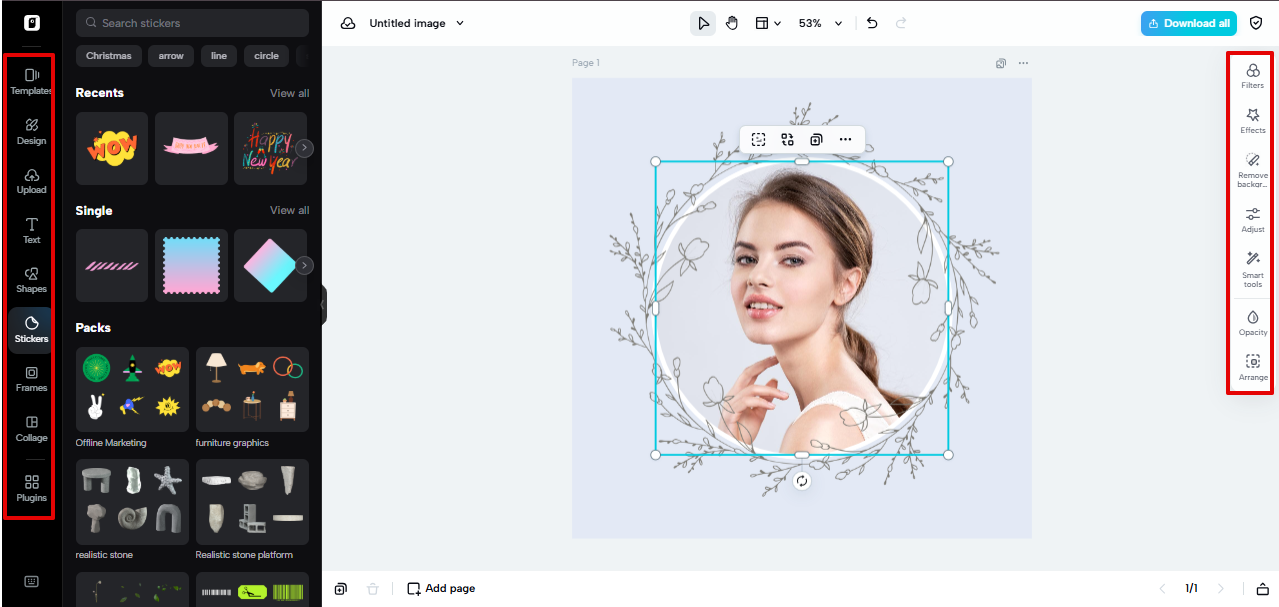
Task: Open the Design panel
Action: click(x=31, y=132)
